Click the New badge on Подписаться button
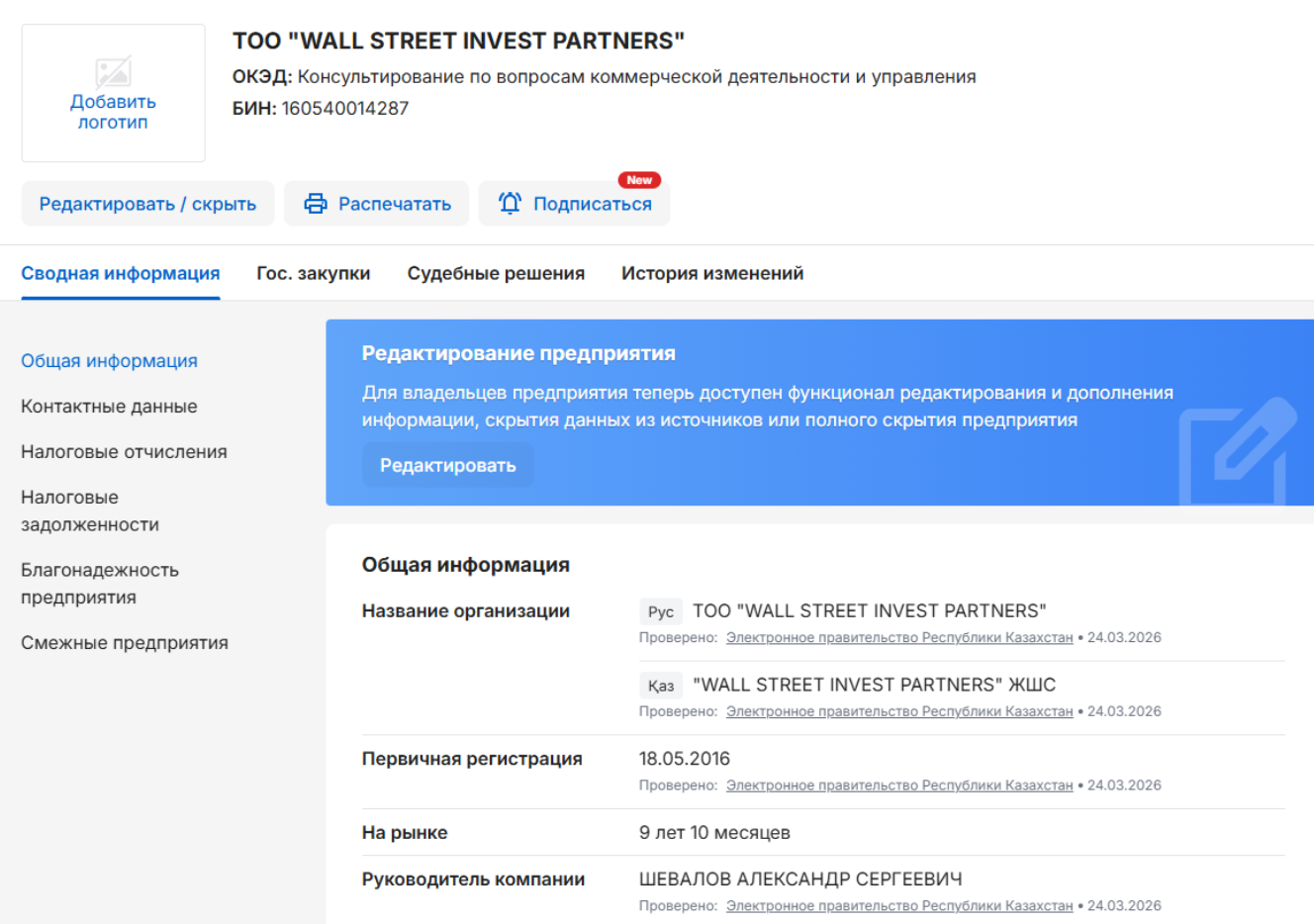The height and width of the screenshot is (924, 1314). pos(638,180)
